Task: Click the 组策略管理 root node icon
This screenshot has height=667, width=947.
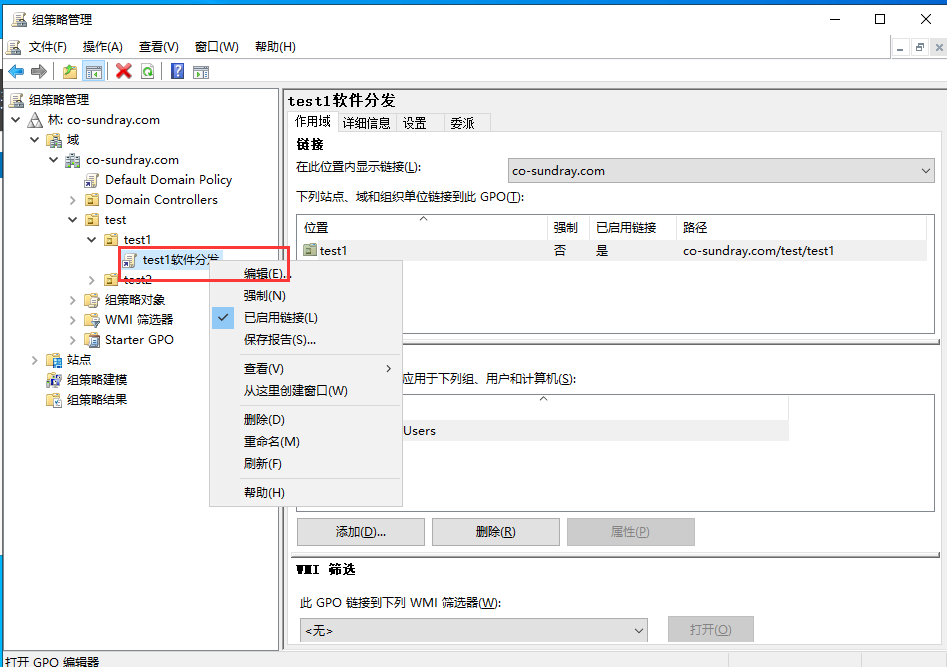Action: point(17,100)
